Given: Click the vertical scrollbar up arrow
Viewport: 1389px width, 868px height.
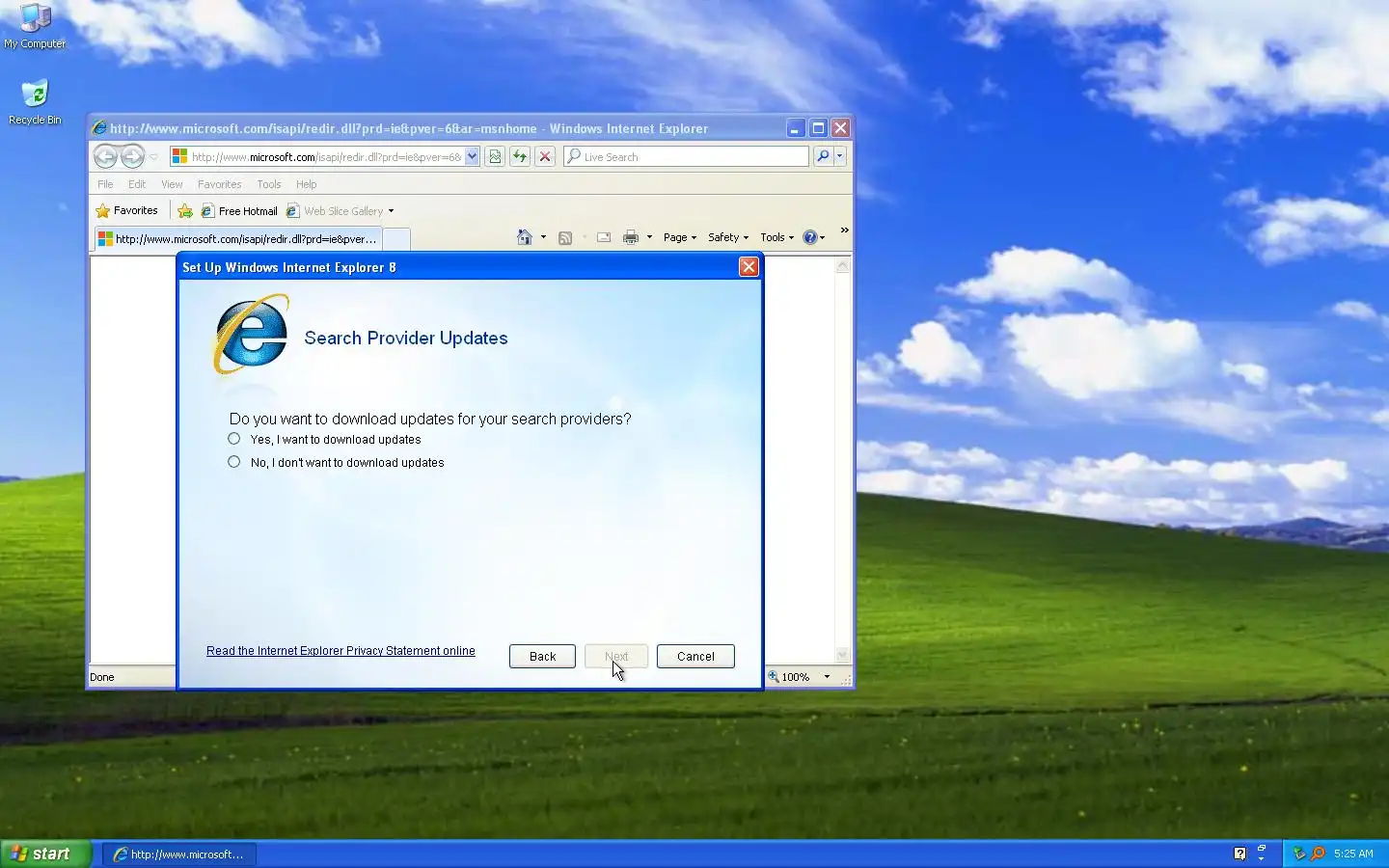Looking at the screenshot, I should tap(842, 265).
